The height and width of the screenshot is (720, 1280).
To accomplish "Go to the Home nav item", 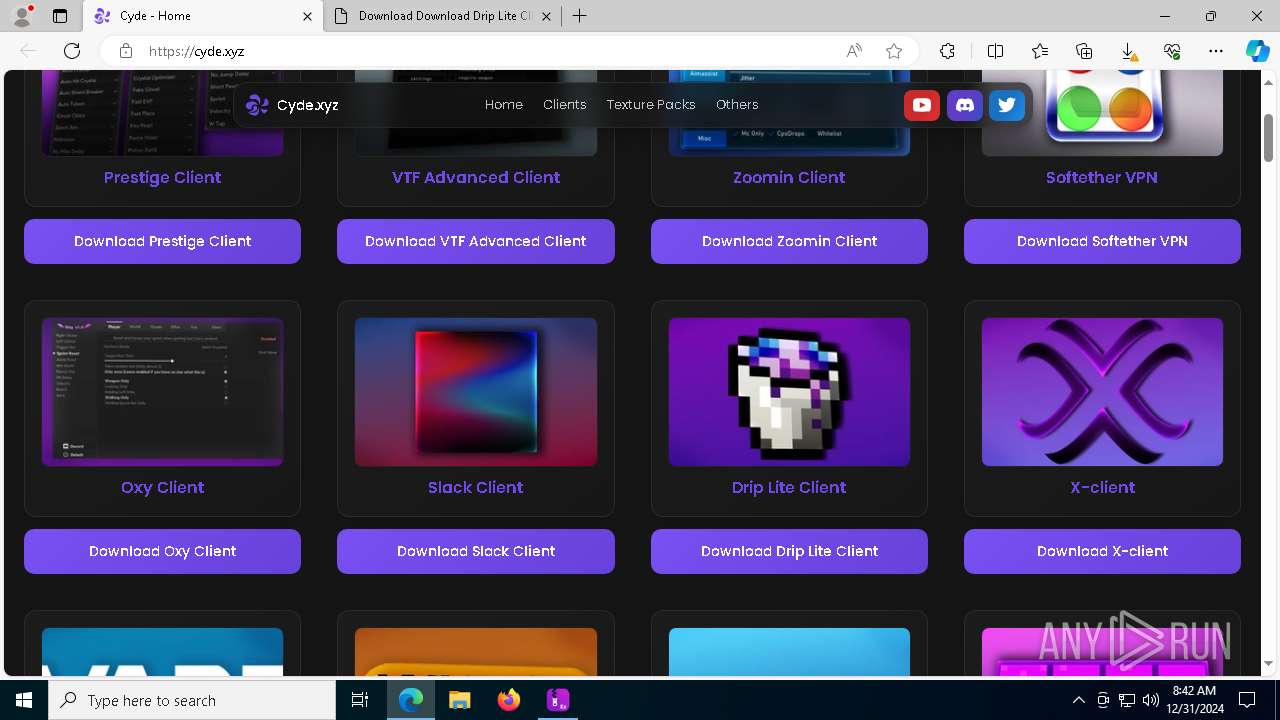I will point(504,105).
